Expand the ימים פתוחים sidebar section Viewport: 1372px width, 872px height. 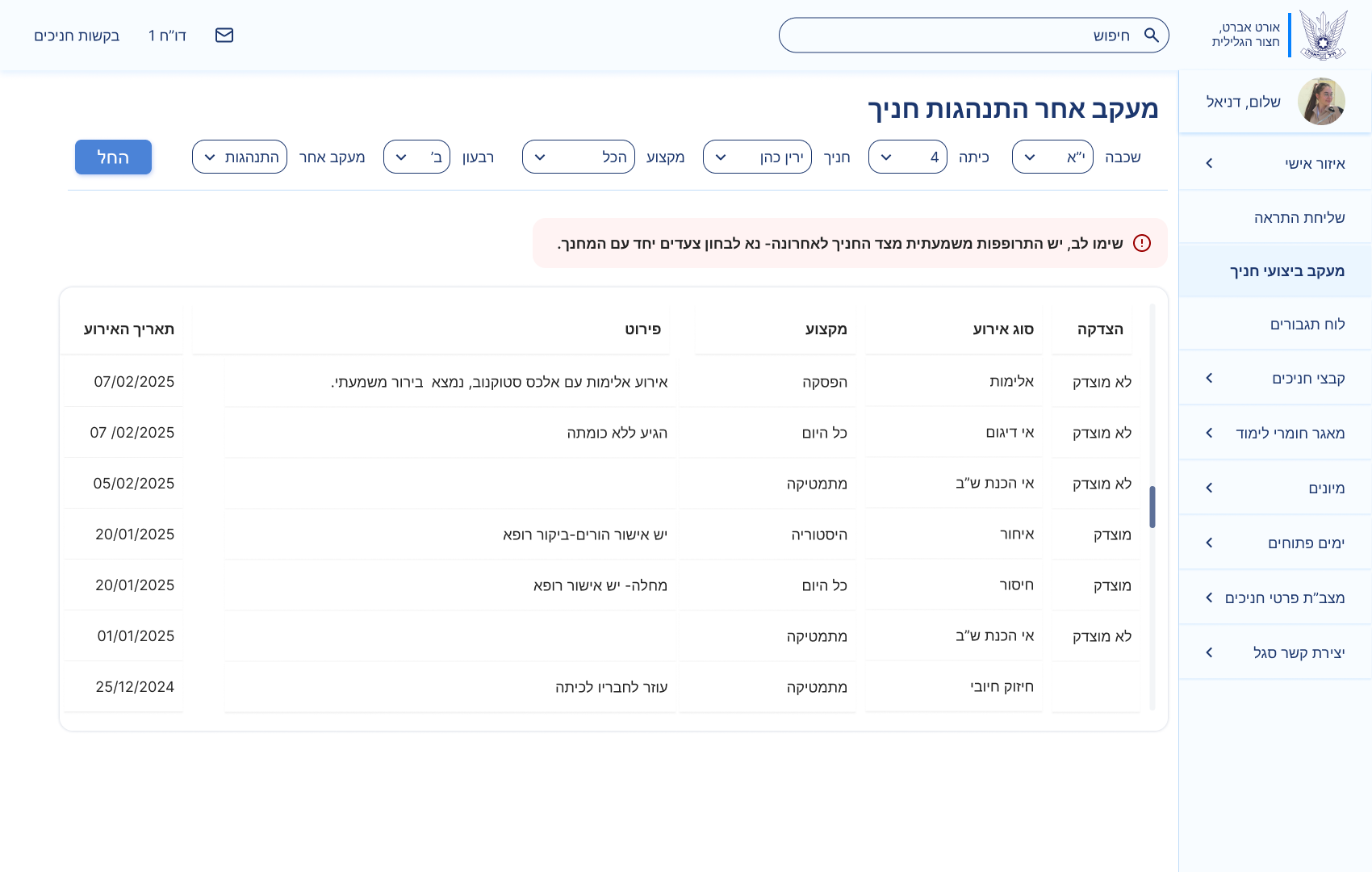(x=1275, y=543)
